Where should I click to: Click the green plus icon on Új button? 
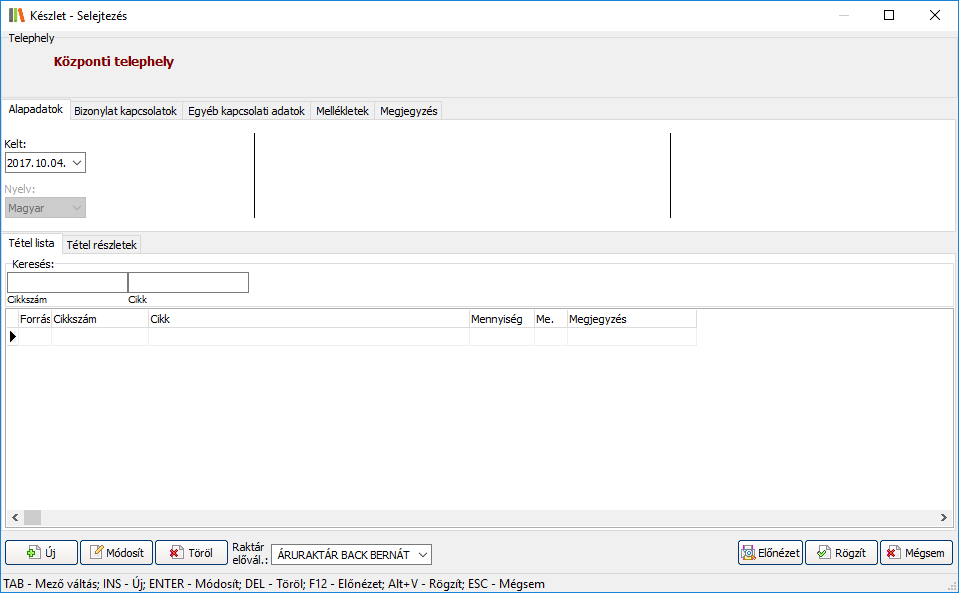point(33,553)
